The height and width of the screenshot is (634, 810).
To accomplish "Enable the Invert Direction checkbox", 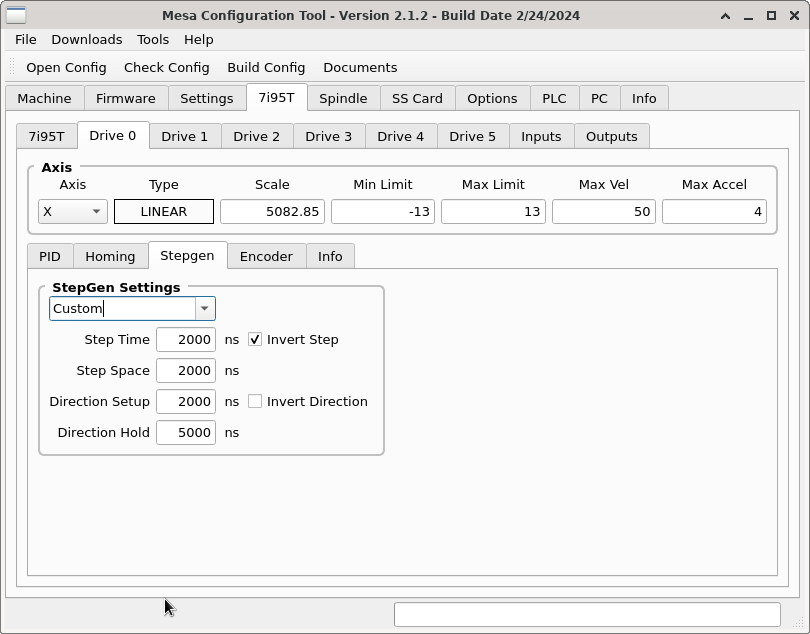I will click(x=255, y=401).
